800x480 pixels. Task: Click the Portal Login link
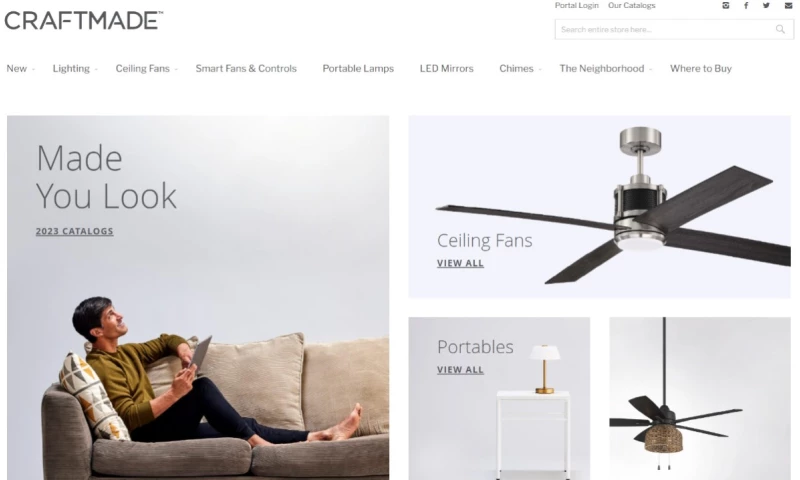tap(577, 6)
